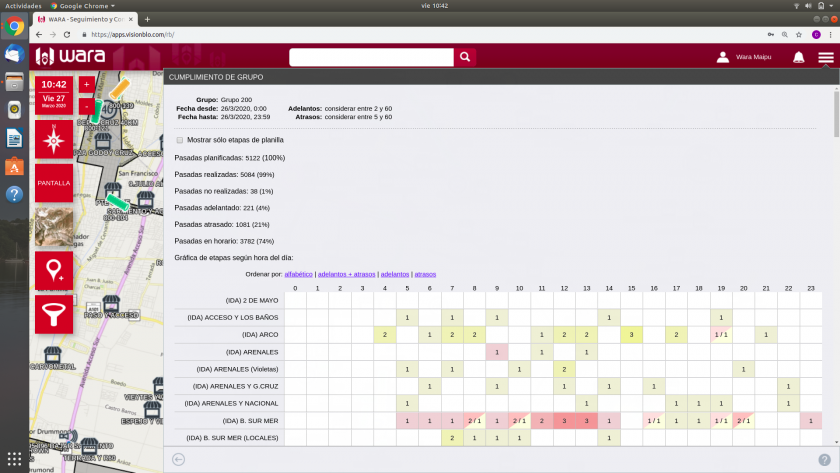Open Ubuntu Software from the dock

point(15,166)
